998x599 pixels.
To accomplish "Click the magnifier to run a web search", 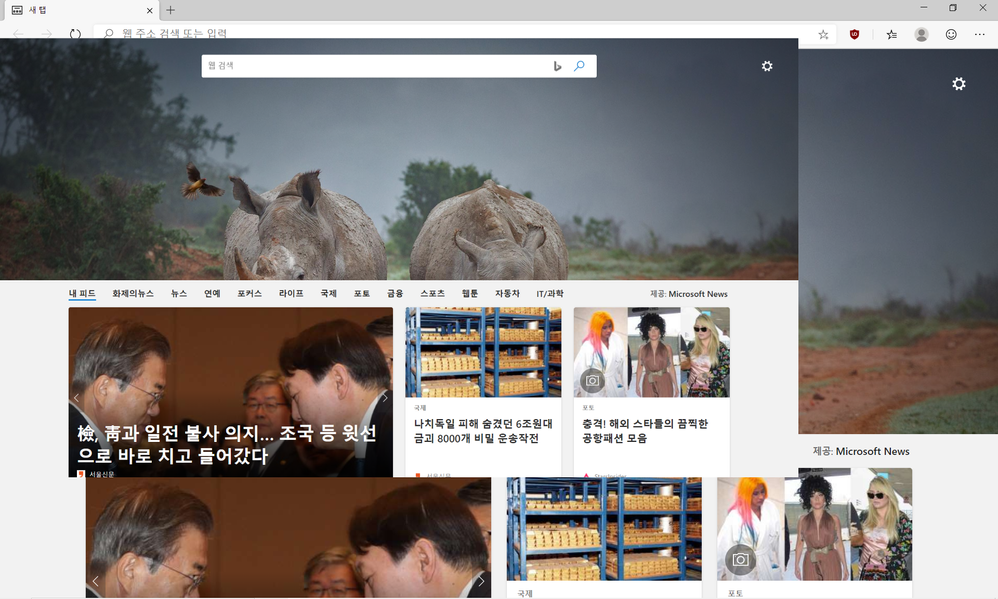I will [580, 65].
